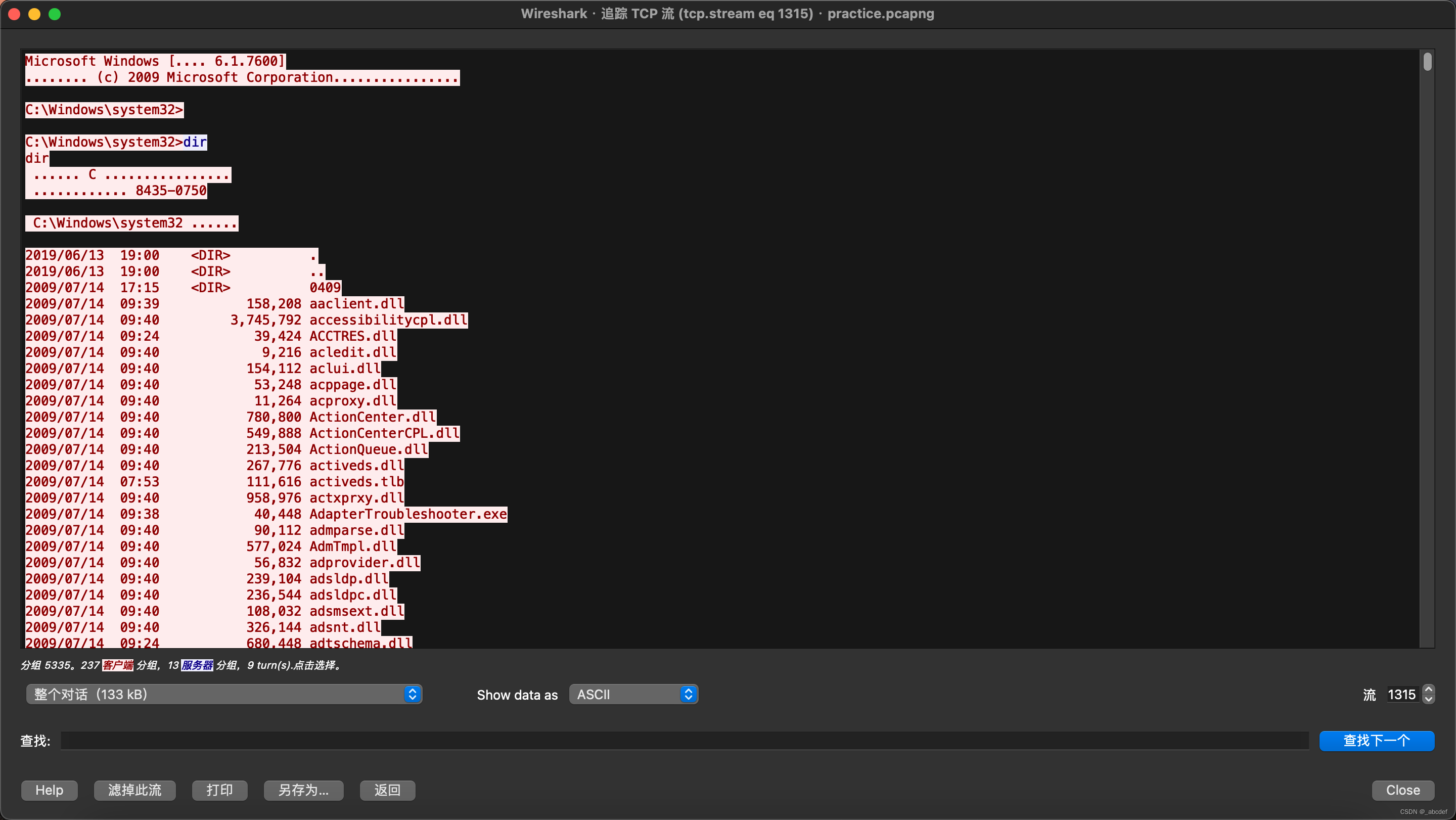The image size is (1456, 820).
Task: Increment stream number with up stepper arrow
Action: click(1428, 689)
